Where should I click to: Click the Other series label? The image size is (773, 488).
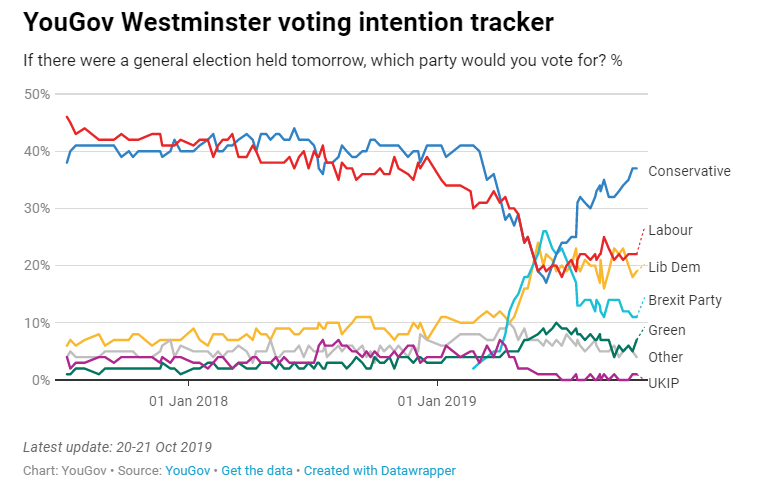665,357
